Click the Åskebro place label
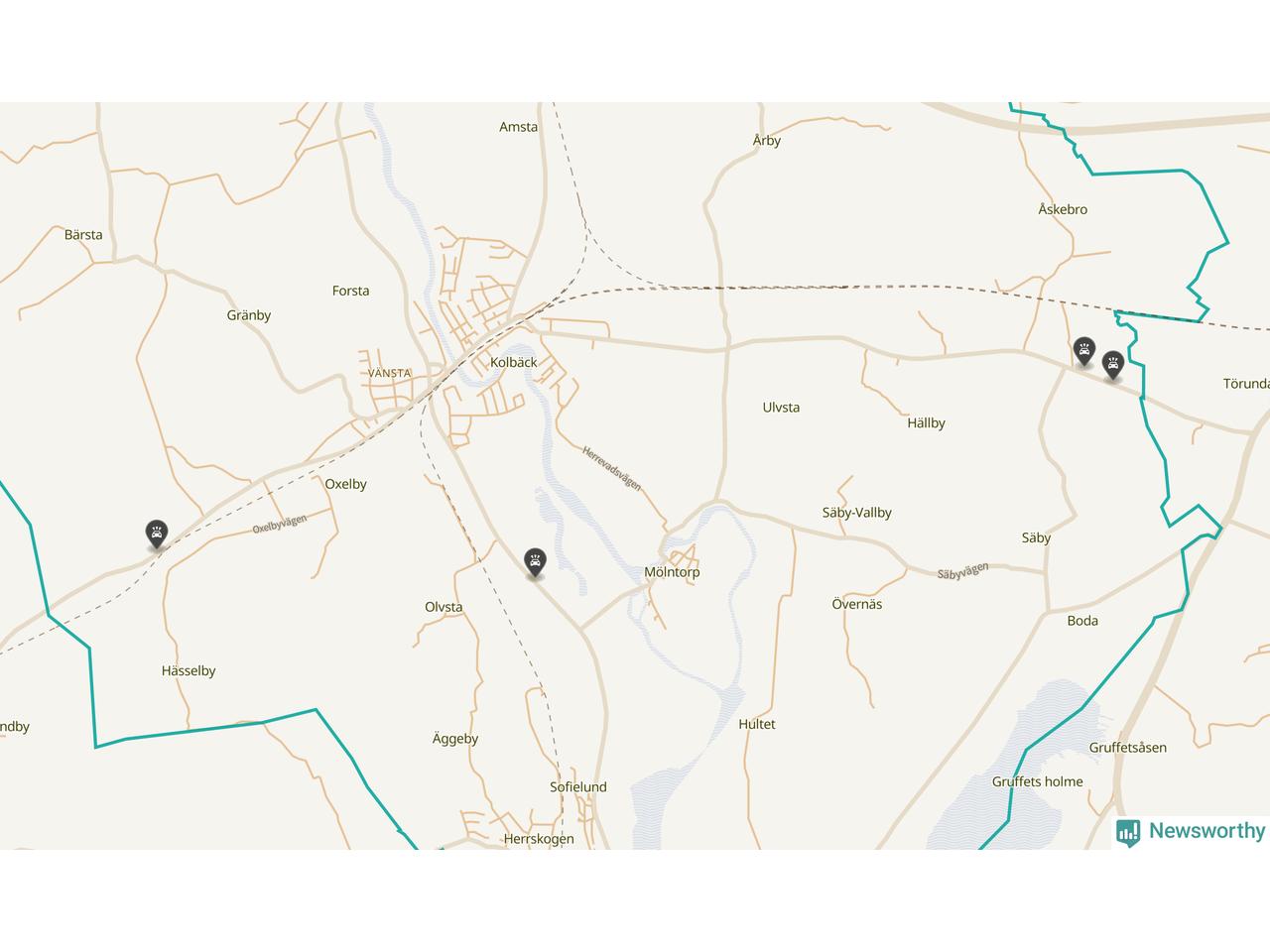The image size is (1270, 952). click(x=1063, y=209)
